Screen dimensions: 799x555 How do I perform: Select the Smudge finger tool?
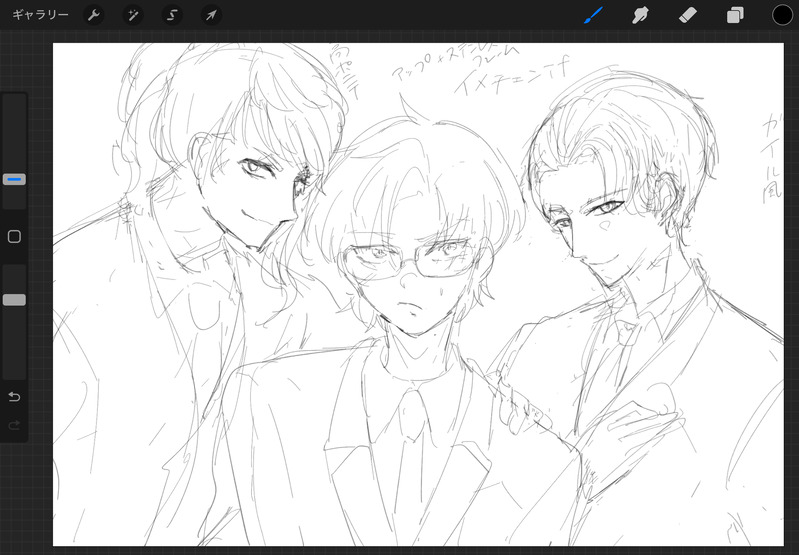point(640,15)
